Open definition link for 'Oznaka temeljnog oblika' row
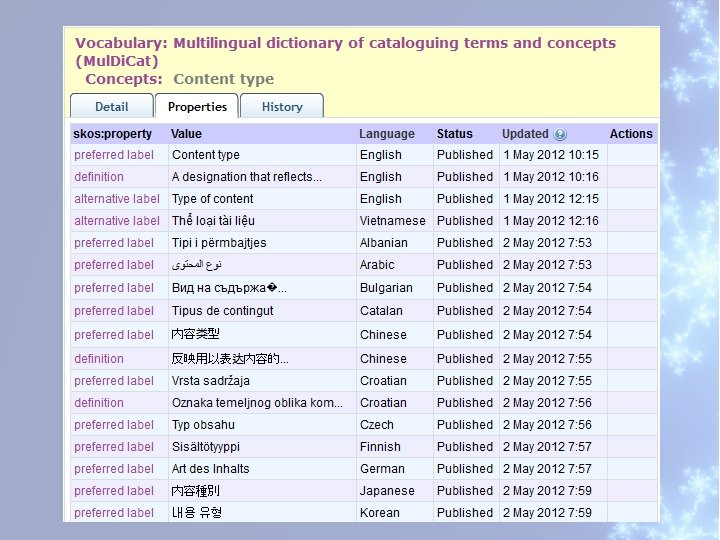Image resolution: width=720 pixels, height=540 pixels. [99, 403]
